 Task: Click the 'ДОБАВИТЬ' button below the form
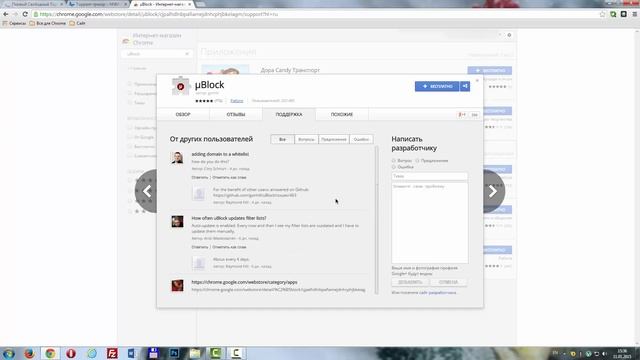pyautogui.click(x=410, y=282)
